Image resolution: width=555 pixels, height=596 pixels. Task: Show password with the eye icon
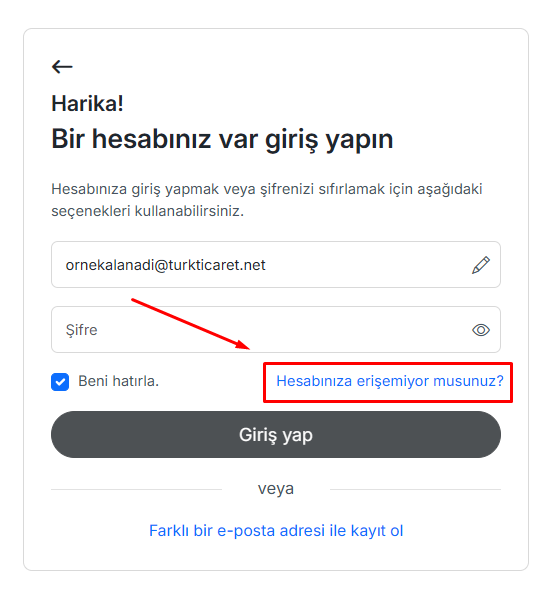pyautogui.click(x=480, y=330)
